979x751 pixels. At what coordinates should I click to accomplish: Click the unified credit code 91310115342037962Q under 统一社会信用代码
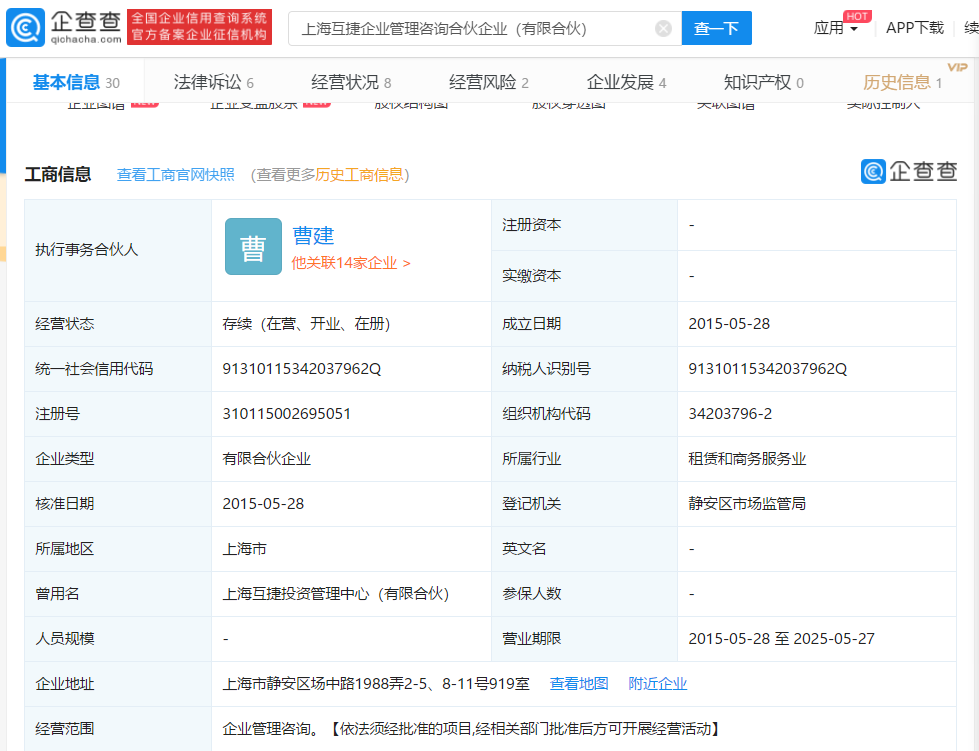[x=302, y=369]
